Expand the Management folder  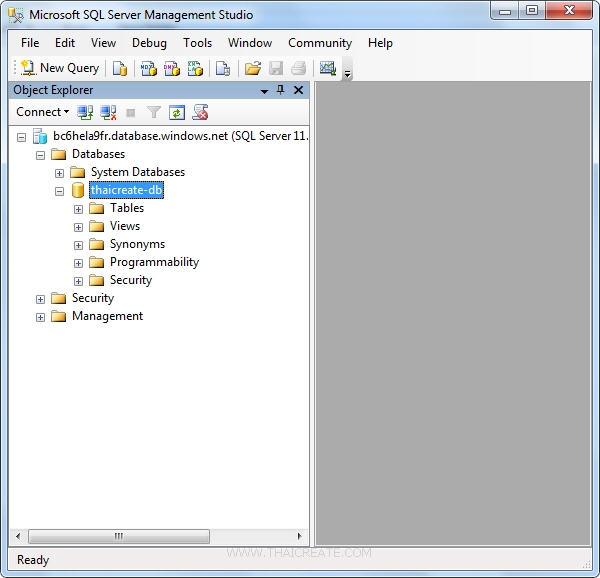[x=40, y=317]
